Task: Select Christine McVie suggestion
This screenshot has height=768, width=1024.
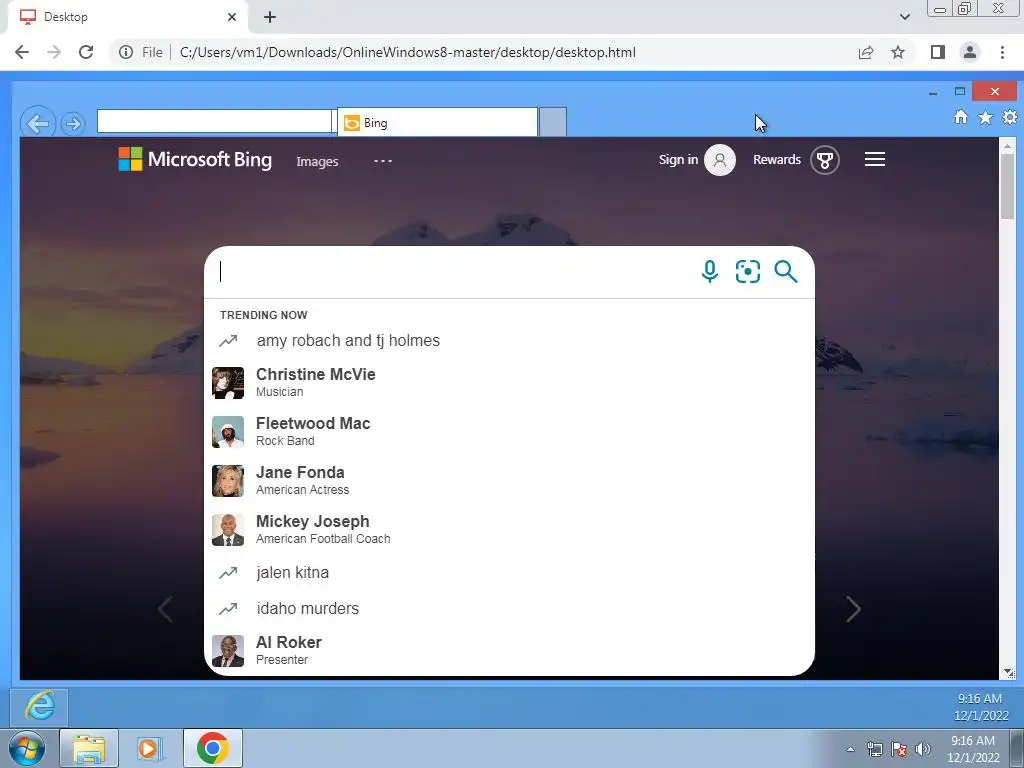Action: click(509, 383)
